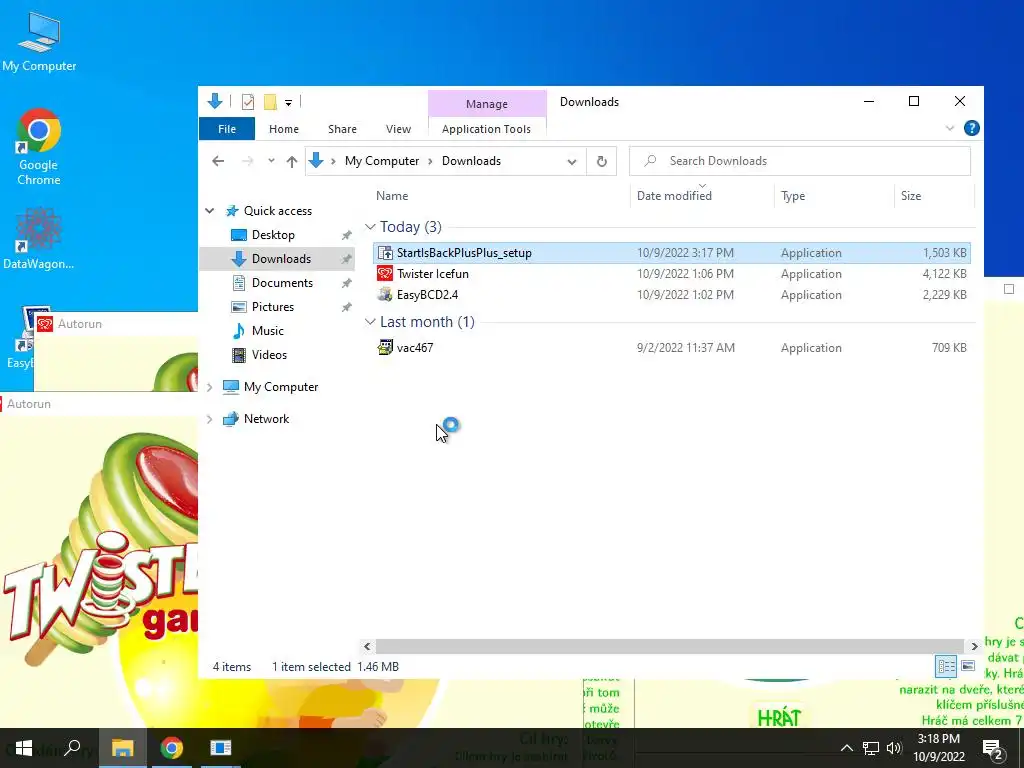Click the Manage contextual tab

(x=487, y=104)
